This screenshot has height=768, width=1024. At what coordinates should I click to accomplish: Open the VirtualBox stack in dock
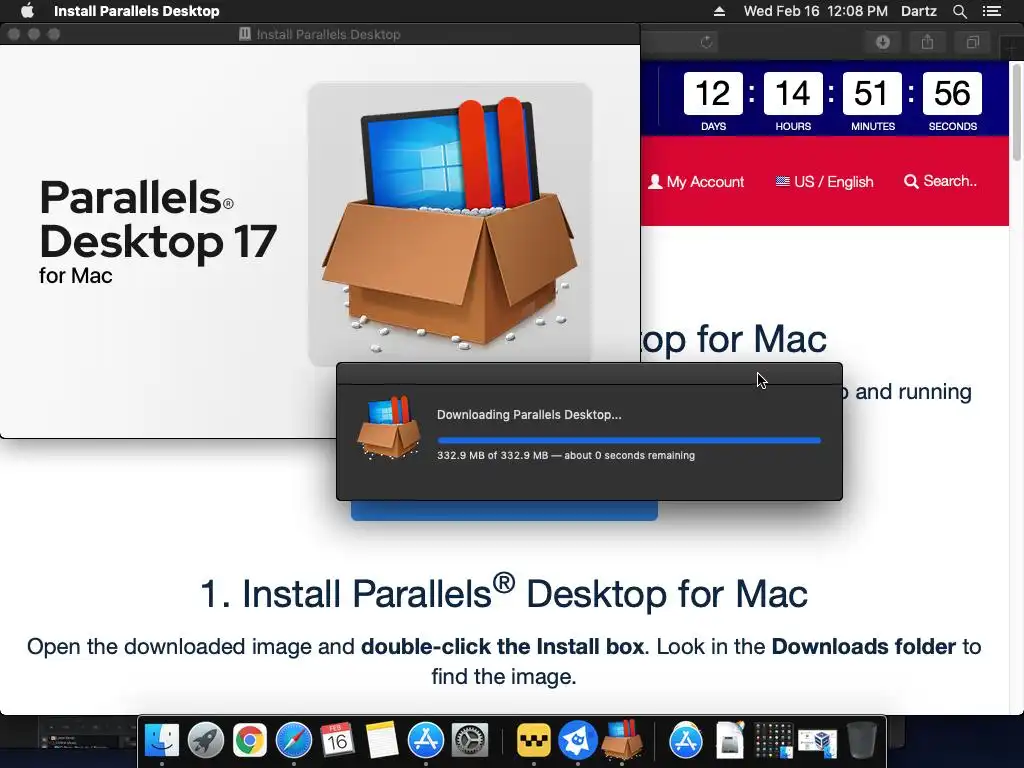817,741
